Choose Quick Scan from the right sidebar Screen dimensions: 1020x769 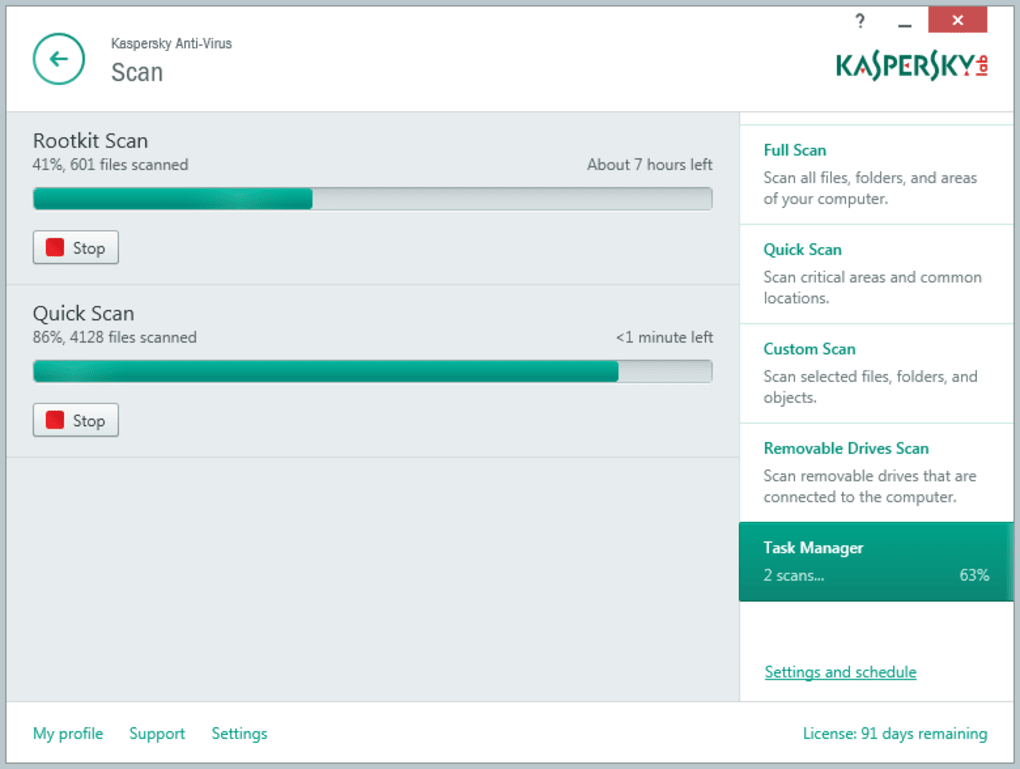pyautogui.click(x=803, y=250)
